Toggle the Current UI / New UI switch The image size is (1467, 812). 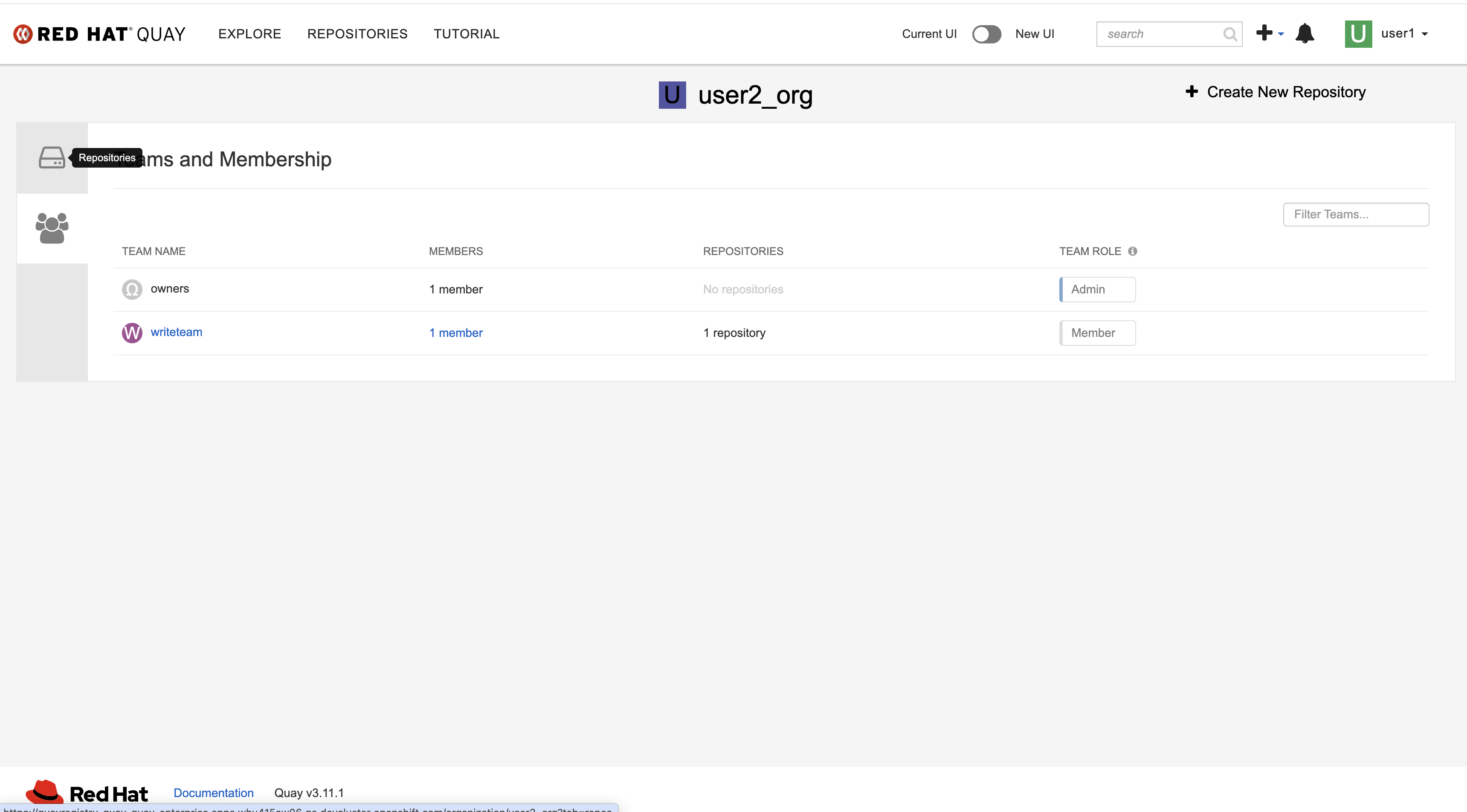coord(986,34)
